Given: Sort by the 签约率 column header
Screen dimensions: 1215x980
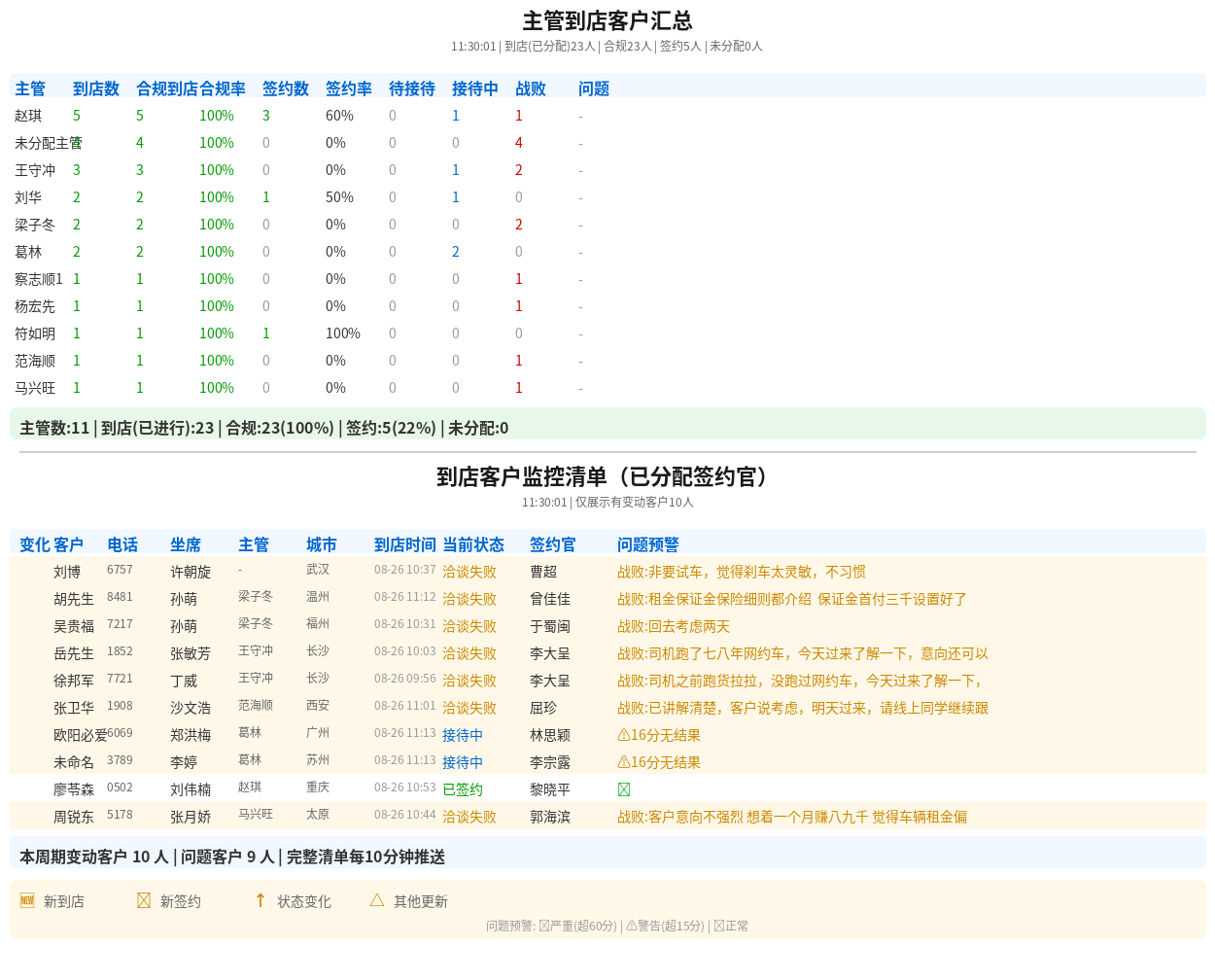Looking at the screenshot, I should click(349, 88).
